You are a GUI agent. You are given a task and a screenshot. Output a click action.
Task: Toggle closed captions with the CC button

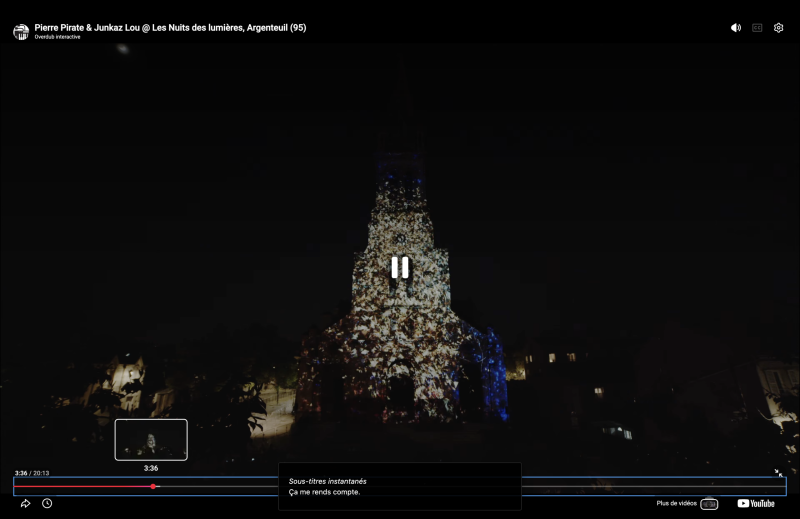[757, 28]
